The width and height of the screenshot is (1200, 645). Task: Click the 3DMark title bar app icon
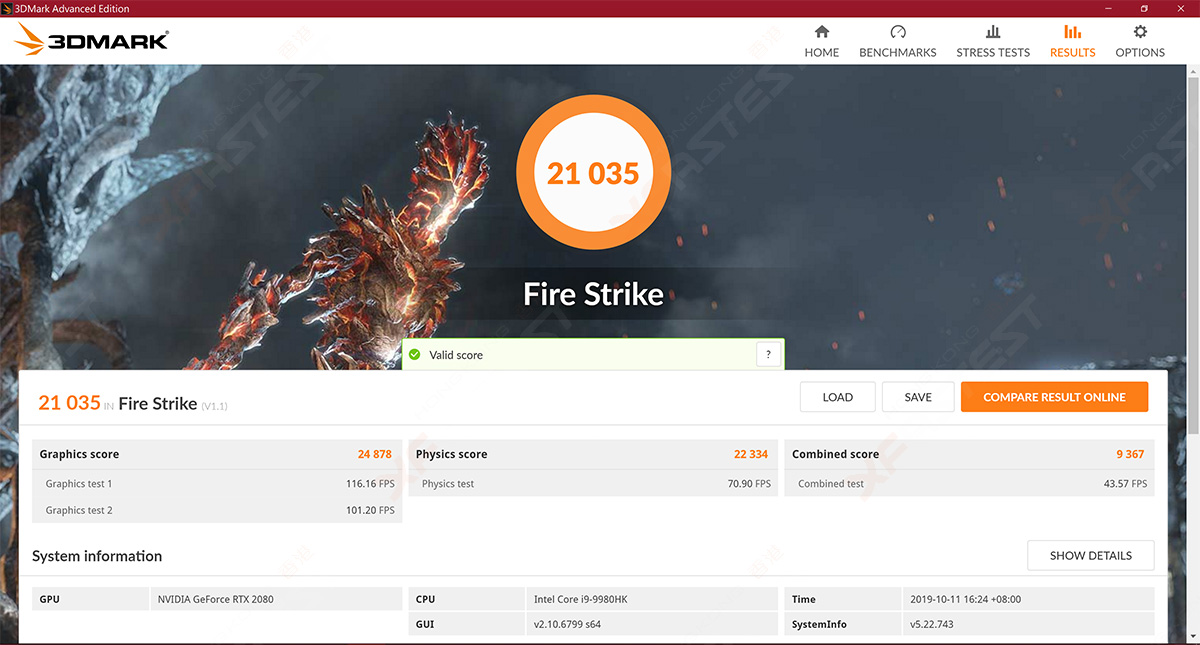pos(8,9)
